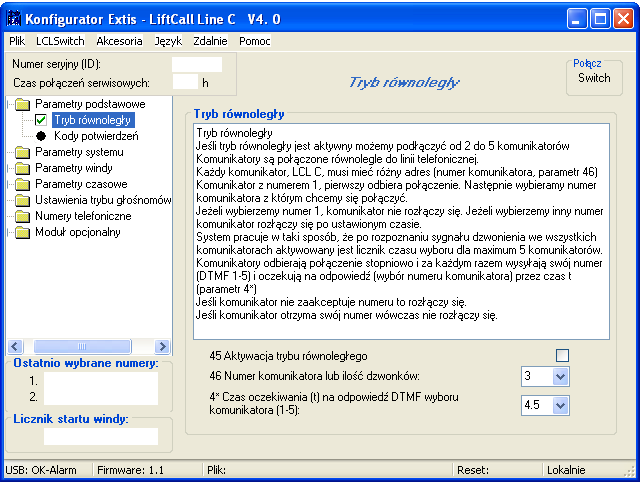This screenshot has height=484, width=641.
Task: Select Parametry podstawowe tree item
Action: tap(90, 104)
